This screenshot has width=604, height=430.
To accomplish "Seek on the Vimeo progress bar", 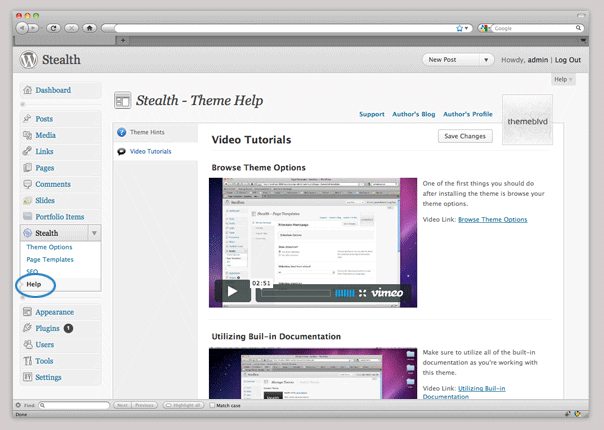I will click(x=296, y=293).
